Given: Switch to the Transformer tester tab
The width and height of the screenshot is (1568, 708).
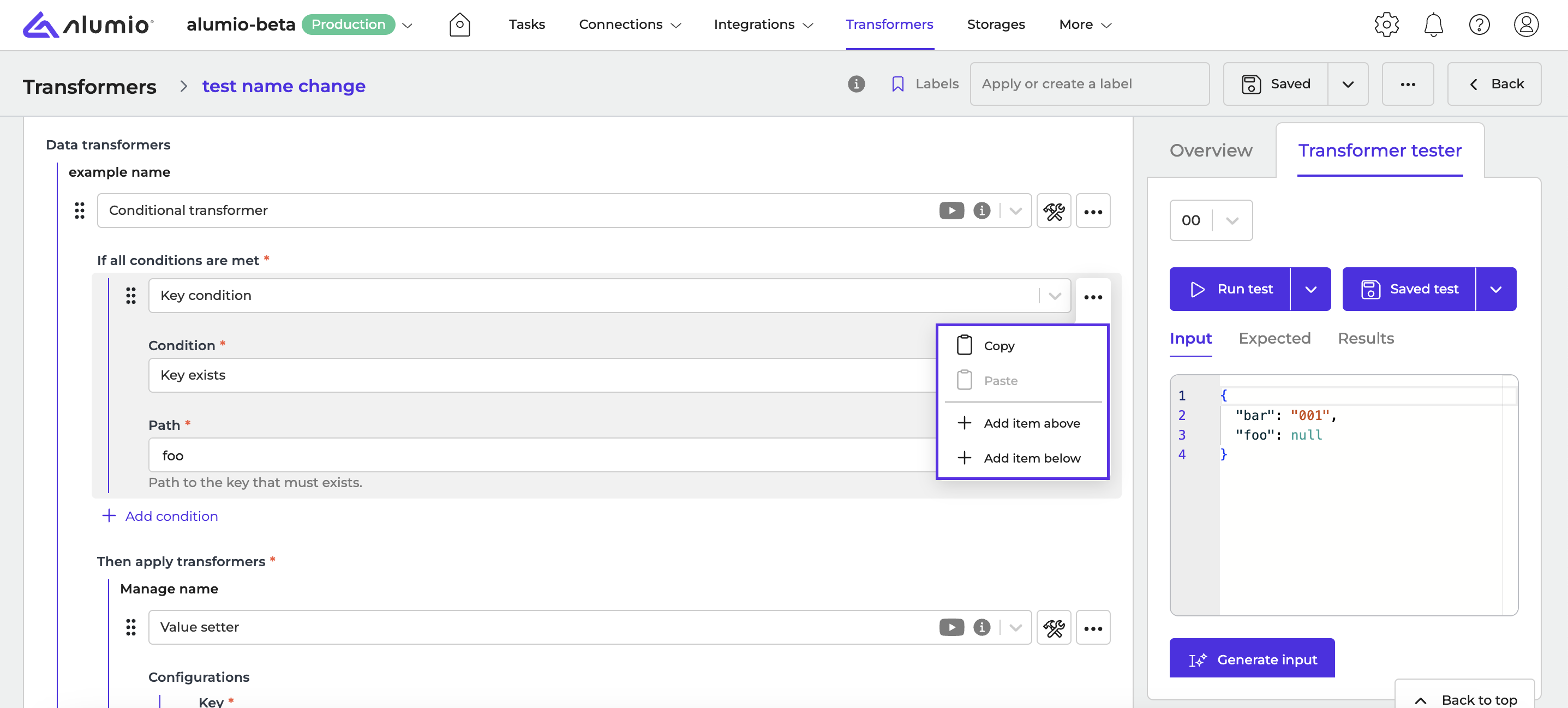Looking at the screenshot, I should (1379, 151).
